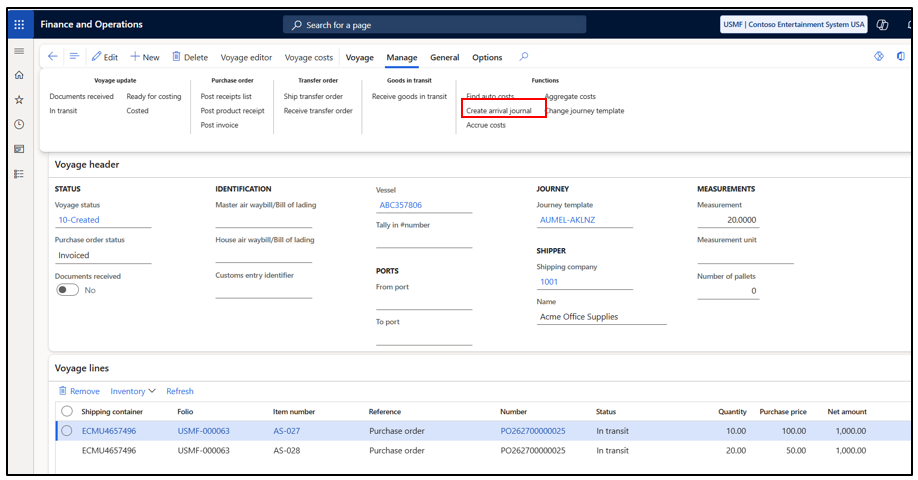
Task: Open container ECMU4657496 link in AS-027 row
Action: 109,431
